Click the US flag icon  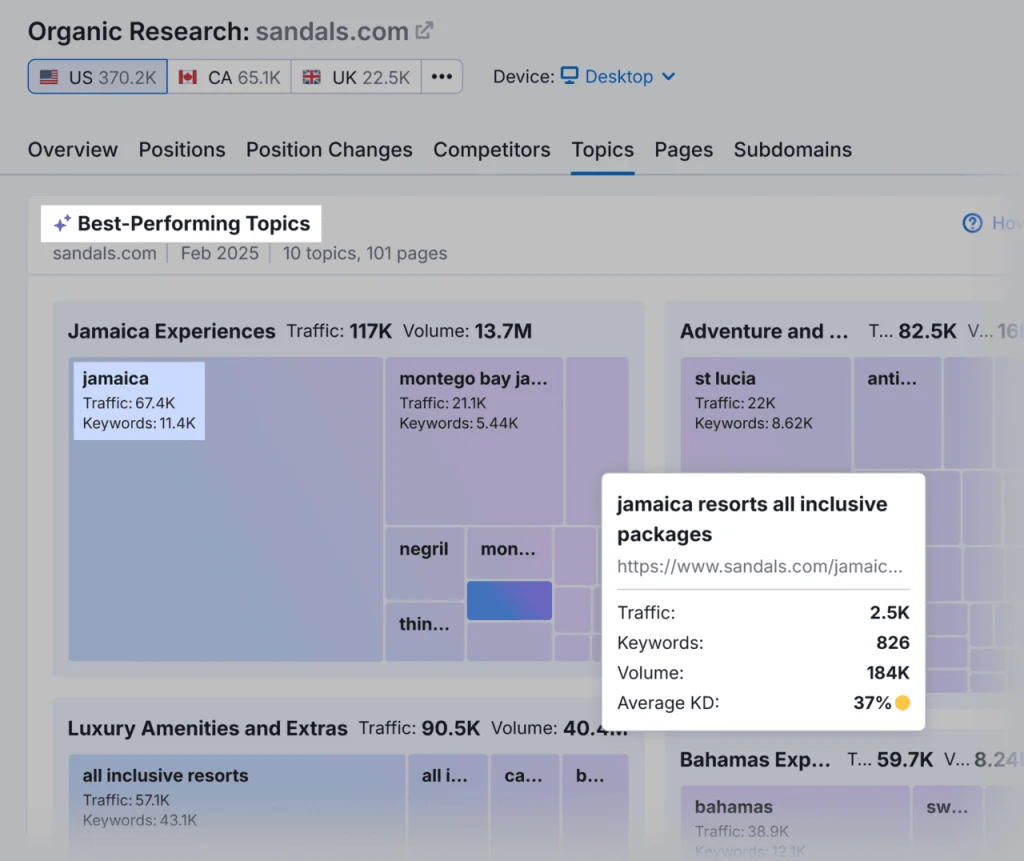click(x=49, y=78)
